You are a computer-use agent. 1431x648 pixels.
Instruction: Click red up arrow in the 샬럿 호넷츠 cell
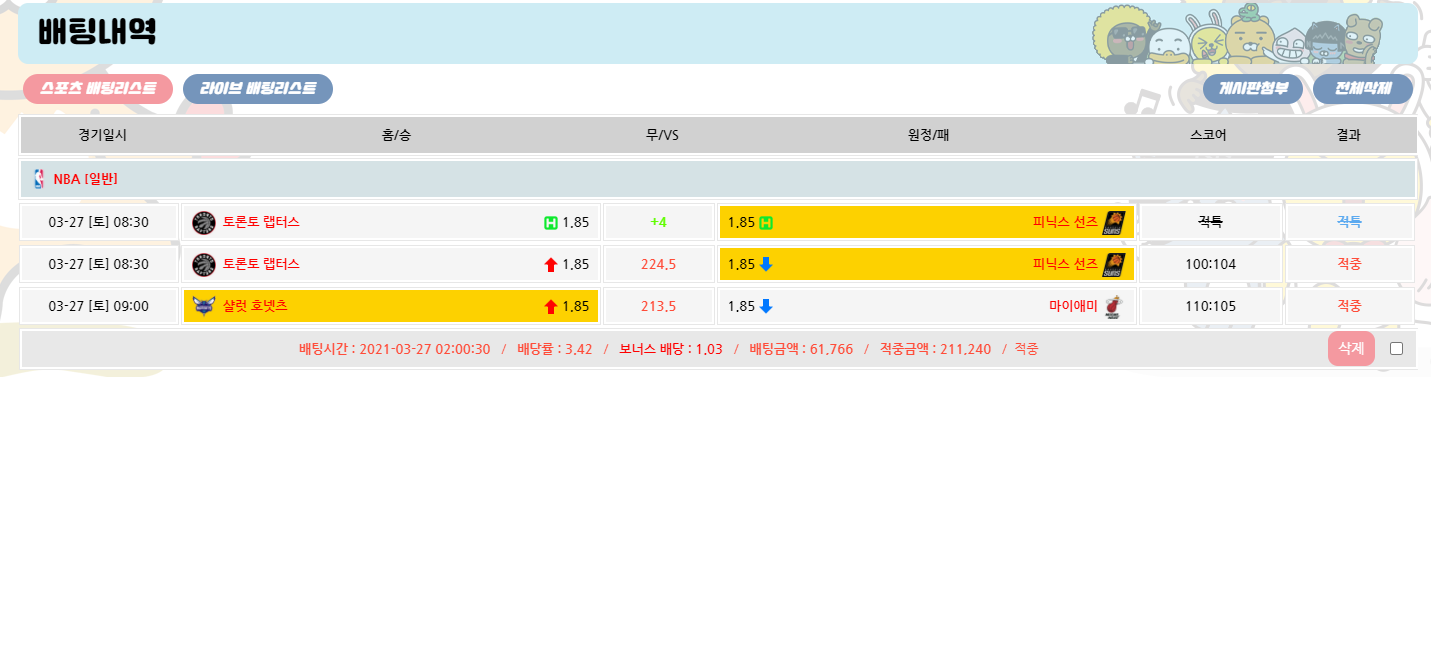550,306
